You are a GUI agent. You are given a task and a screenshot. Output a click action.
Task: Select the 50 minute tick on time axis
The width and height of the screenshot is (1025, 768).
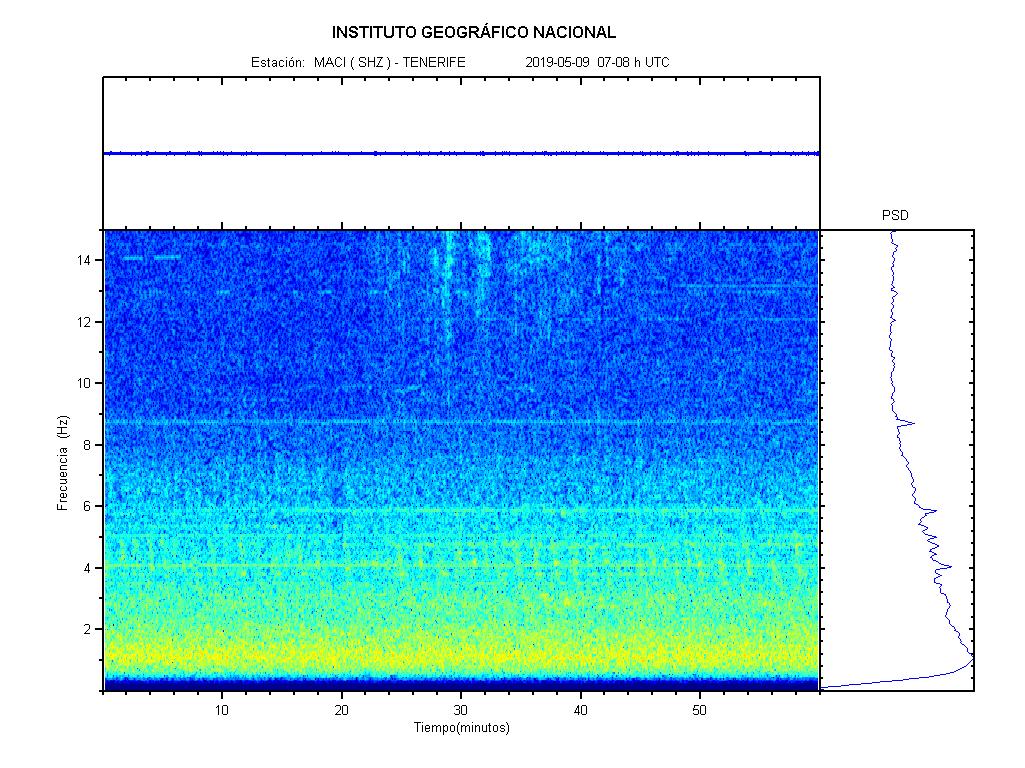[x=700, y=710]
